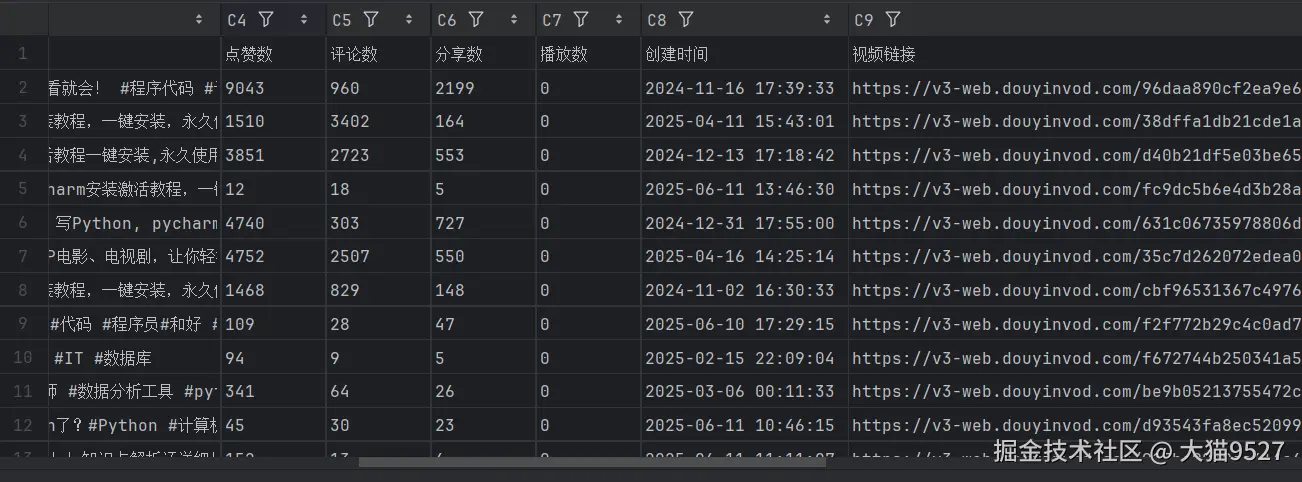Open the C9 column filter

[x=893, y=19]
